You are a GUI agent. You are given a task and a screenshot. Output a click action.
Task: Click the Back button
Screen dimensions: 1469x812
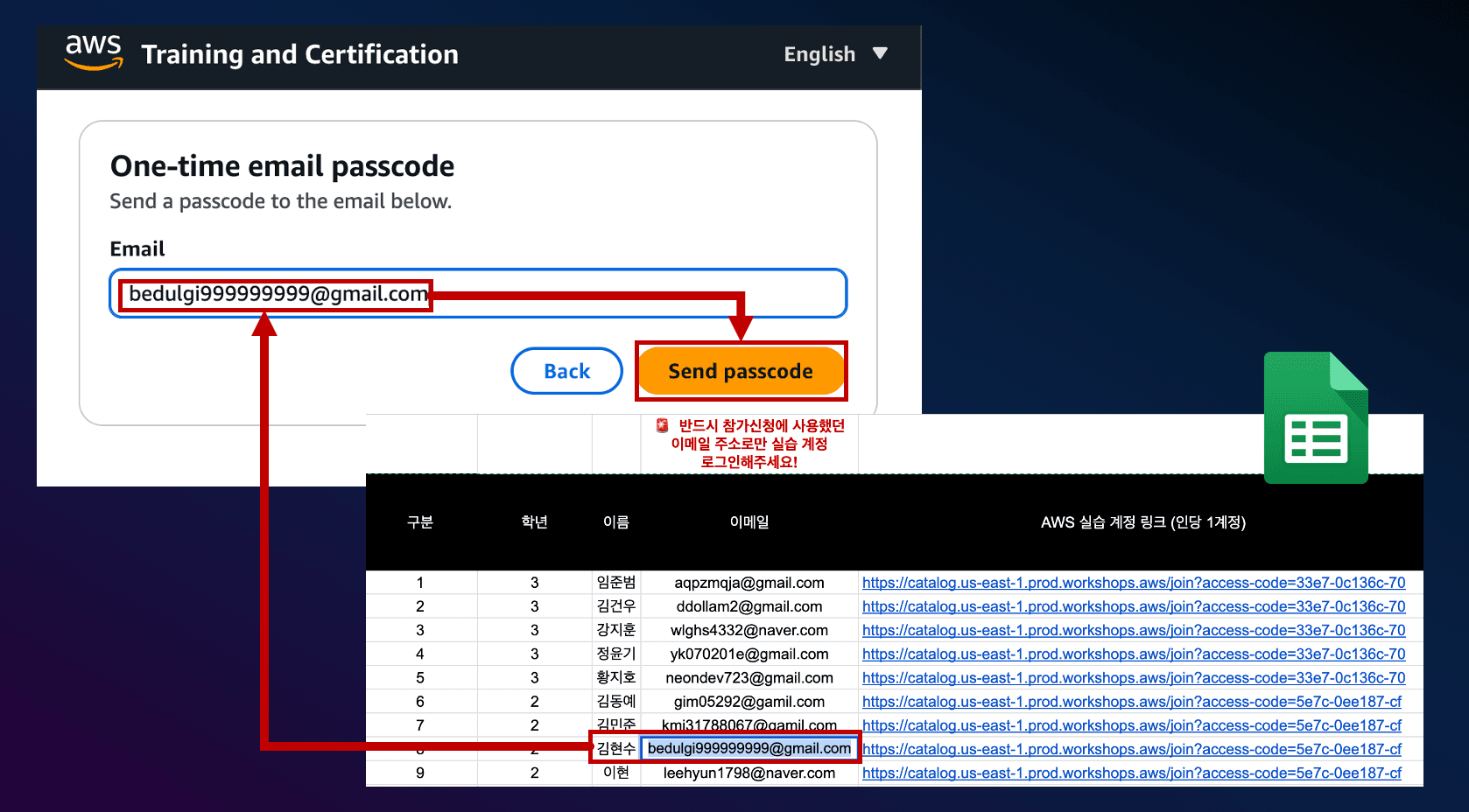(566, 371)
